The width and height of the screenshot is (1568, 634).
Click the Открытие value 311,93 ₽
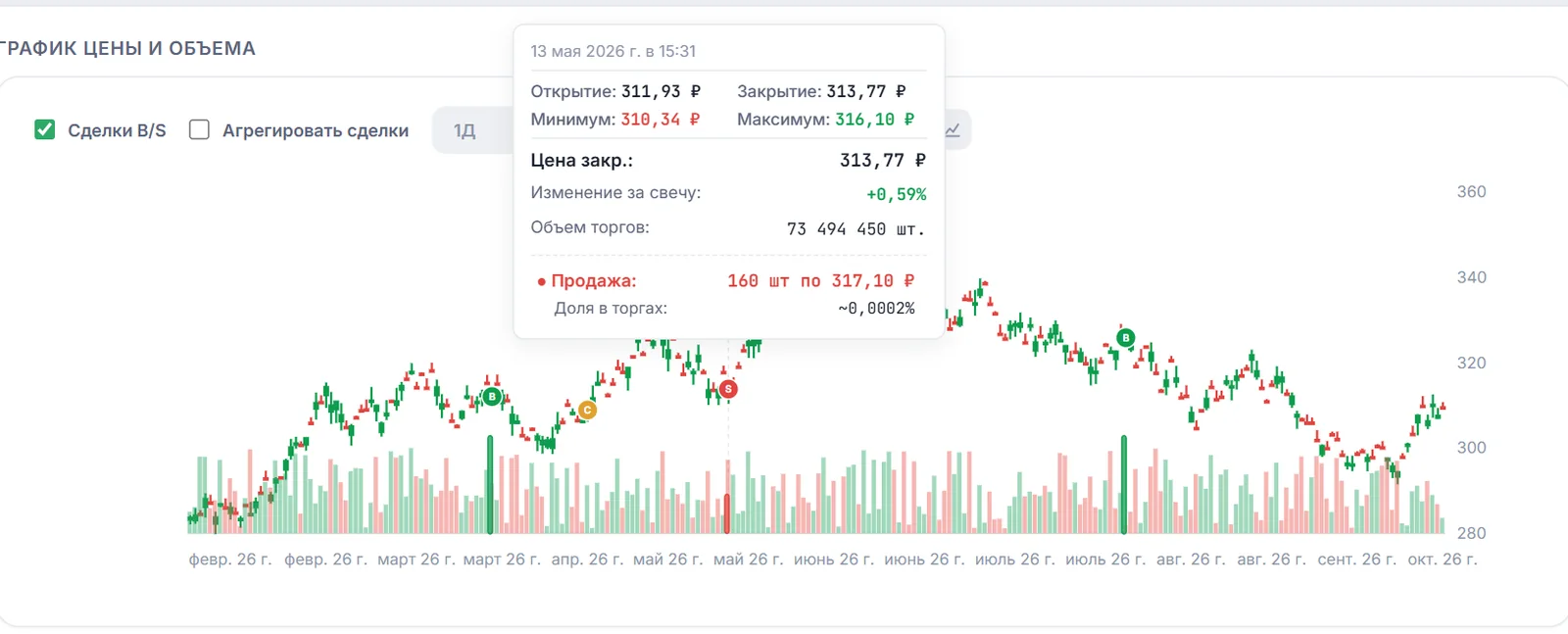661,91
